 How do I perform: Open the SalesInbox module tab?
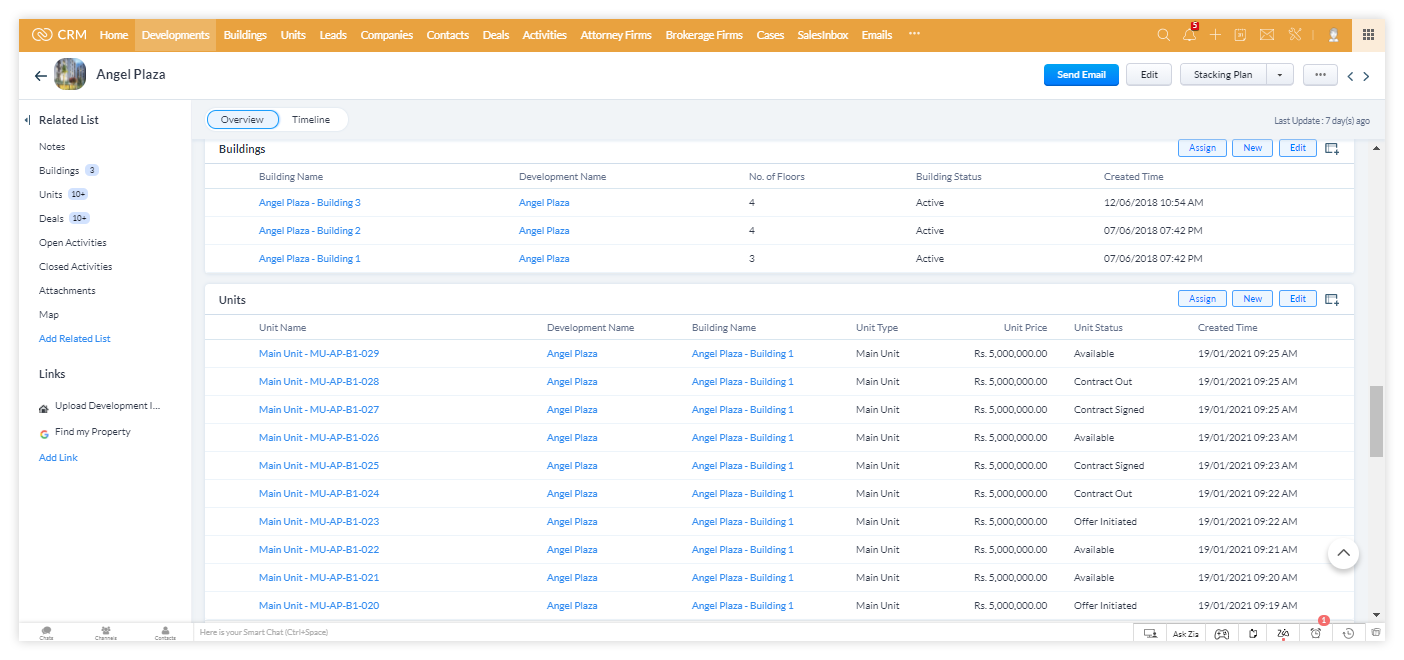[822, 35]
